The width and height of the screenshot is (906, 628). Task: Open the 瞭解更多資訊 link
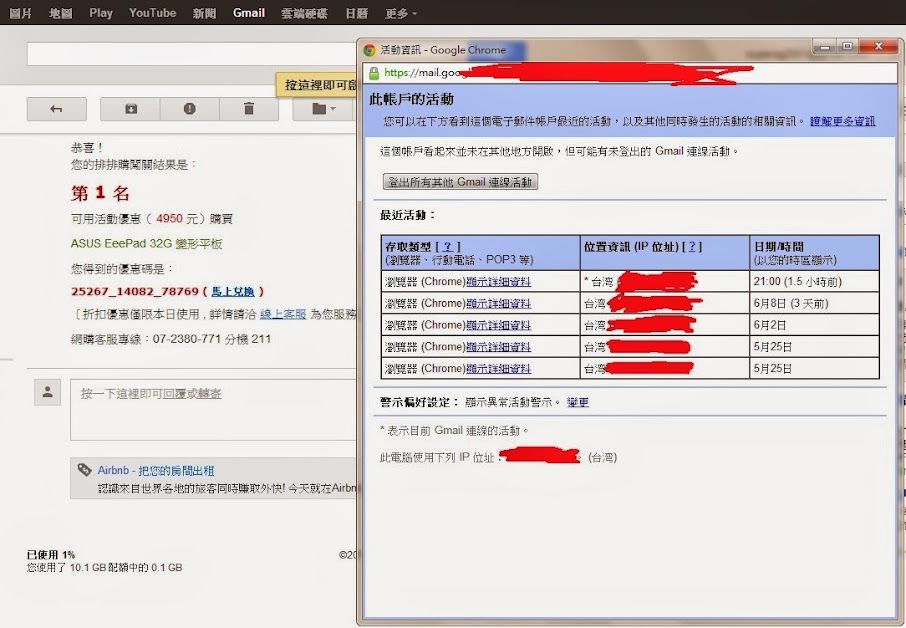click(842, 121)
